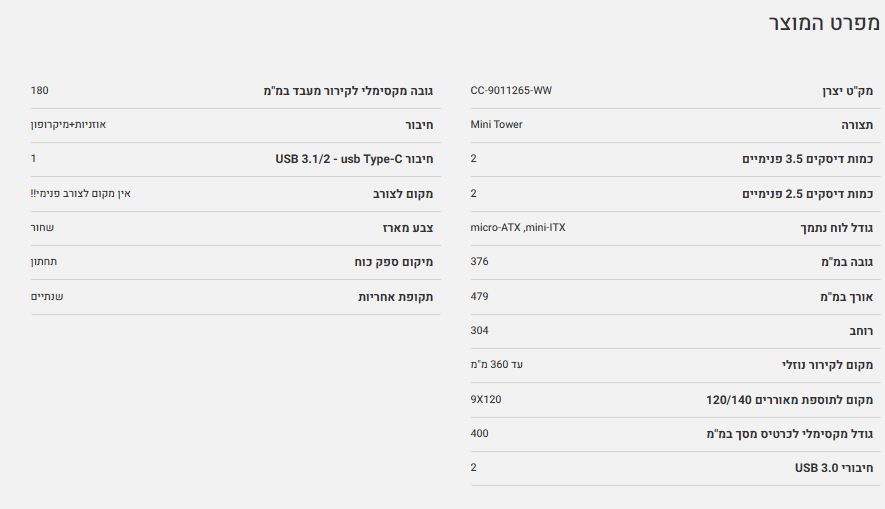
Task: Click the 'אין מקום לצורב פנימי!!' text
Action: tap(81, 194)
